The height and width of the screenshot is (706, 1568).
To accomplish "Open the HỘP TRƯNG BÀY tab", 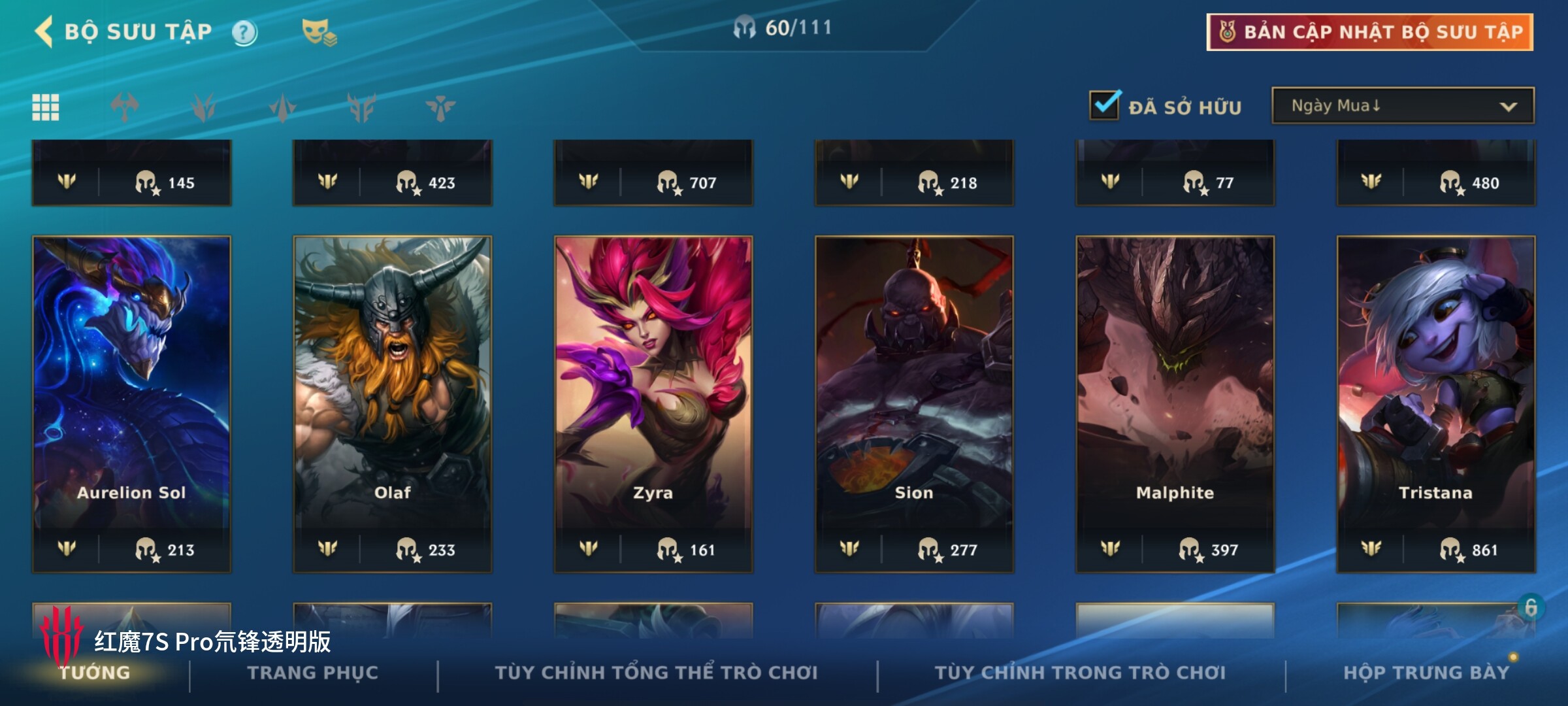I will tap(1426, 672).
